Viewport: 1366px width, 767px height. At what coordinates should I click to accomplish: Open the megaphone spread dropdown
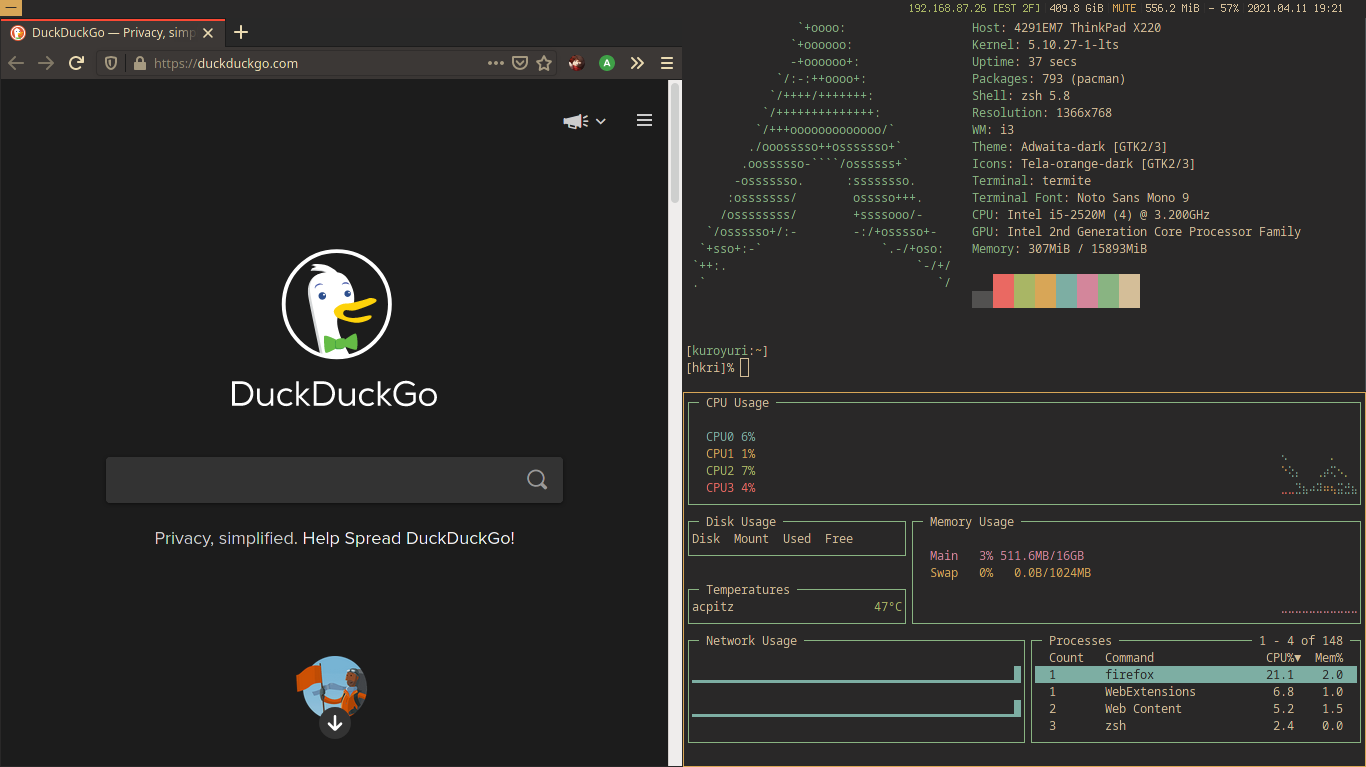point(585,121)
